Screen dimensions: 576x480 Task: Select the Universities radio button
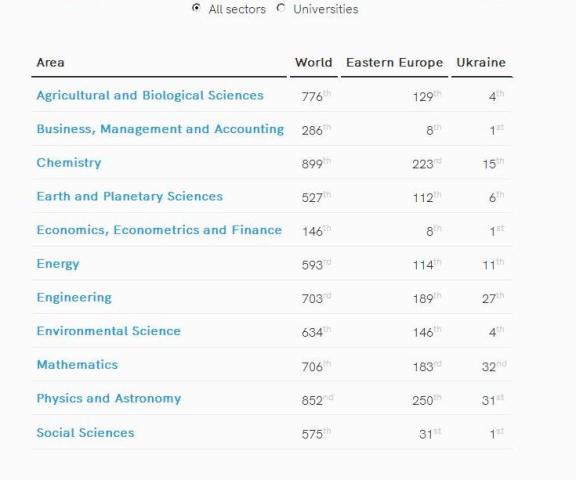[281, 8]
